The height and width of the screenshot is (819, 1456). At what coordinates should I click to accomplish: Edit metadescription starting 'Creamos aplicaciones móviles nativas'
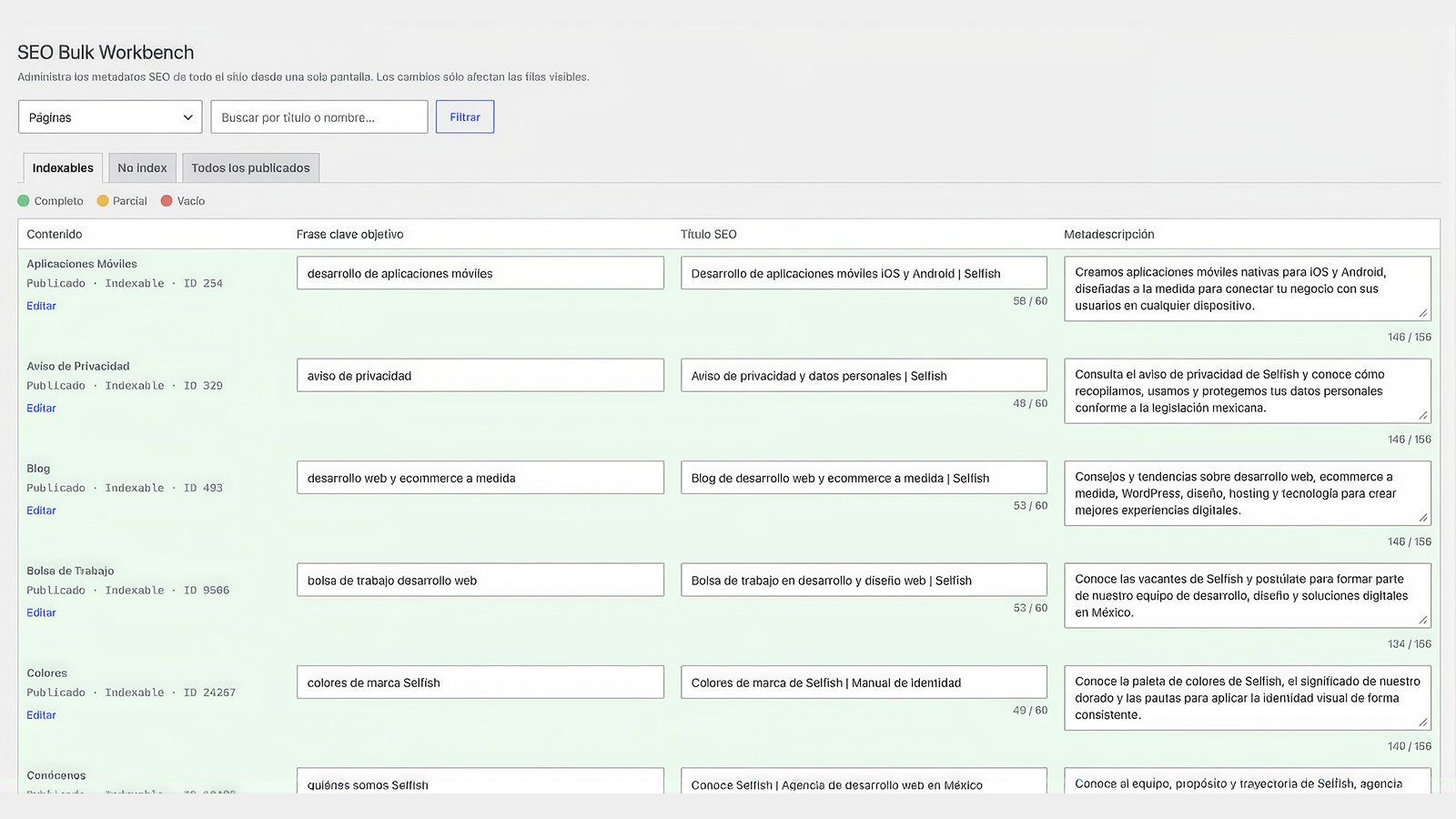pos(1248,288)
